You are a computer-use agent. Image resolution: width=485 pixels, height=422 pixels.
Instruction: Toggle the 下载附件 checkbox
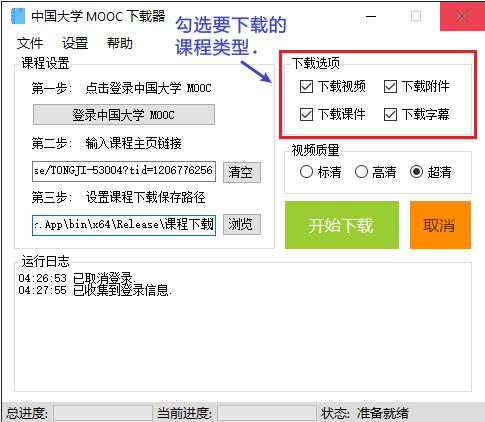tap(390, 87)
